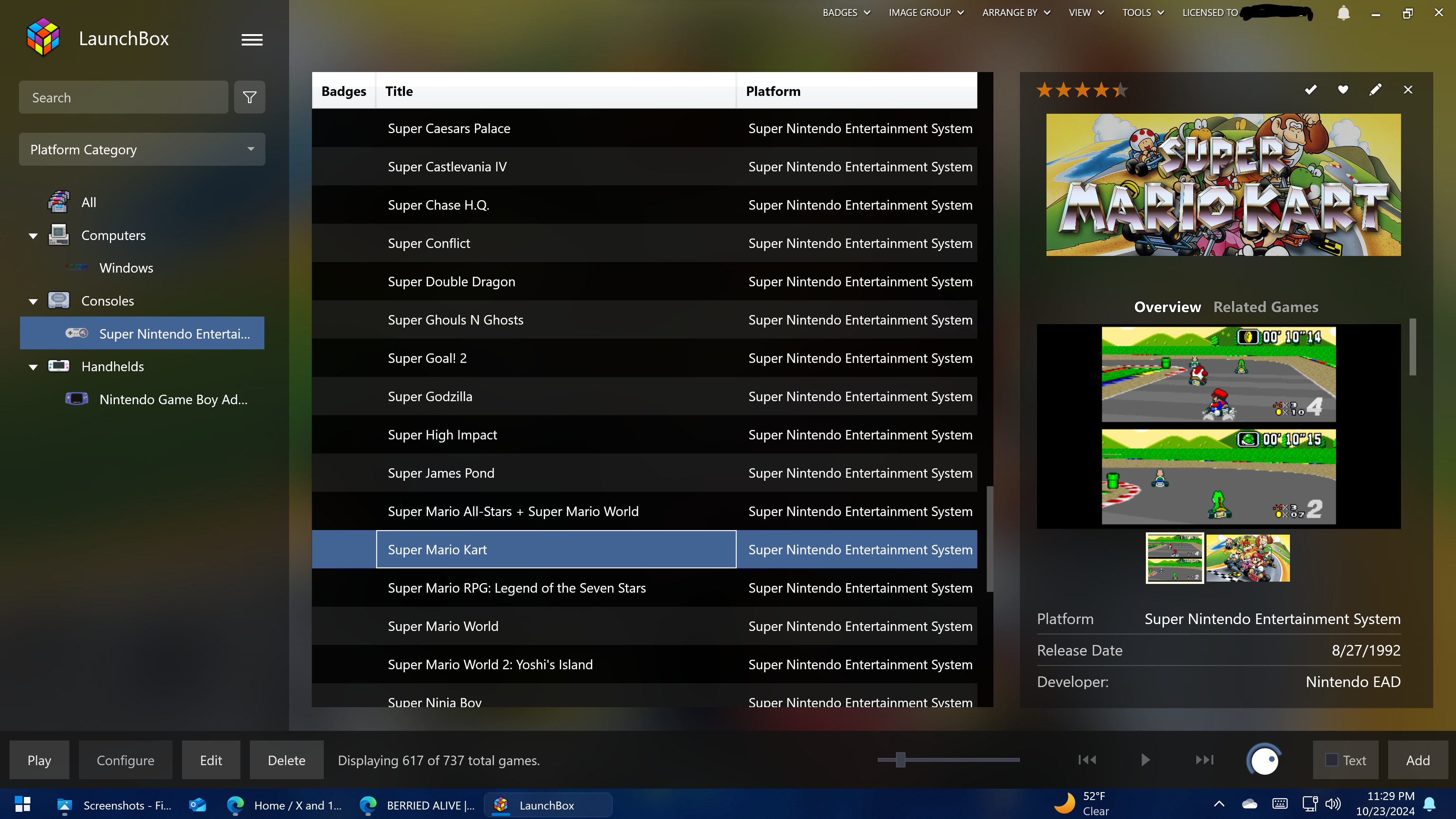Skip to previous music track
The image size is (1456, 819).
click(x=1087, y=759)
